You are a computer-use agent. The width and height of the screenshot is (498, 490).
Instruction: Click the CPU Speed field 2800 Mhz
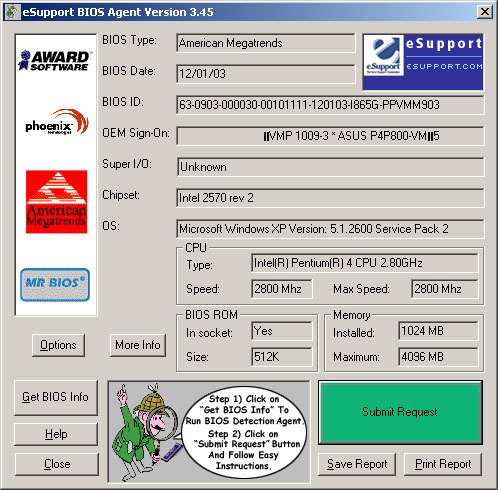(282, 289)
